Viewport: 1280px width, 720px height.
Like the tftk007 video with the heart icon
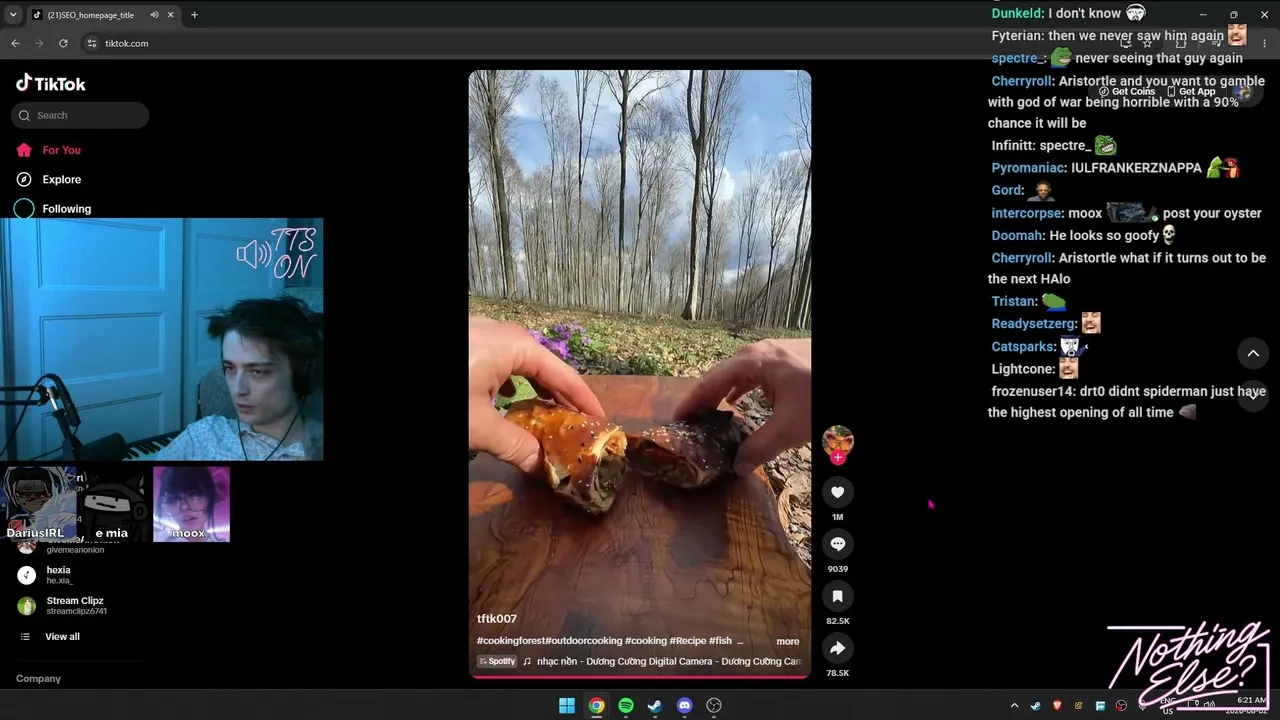837,492
